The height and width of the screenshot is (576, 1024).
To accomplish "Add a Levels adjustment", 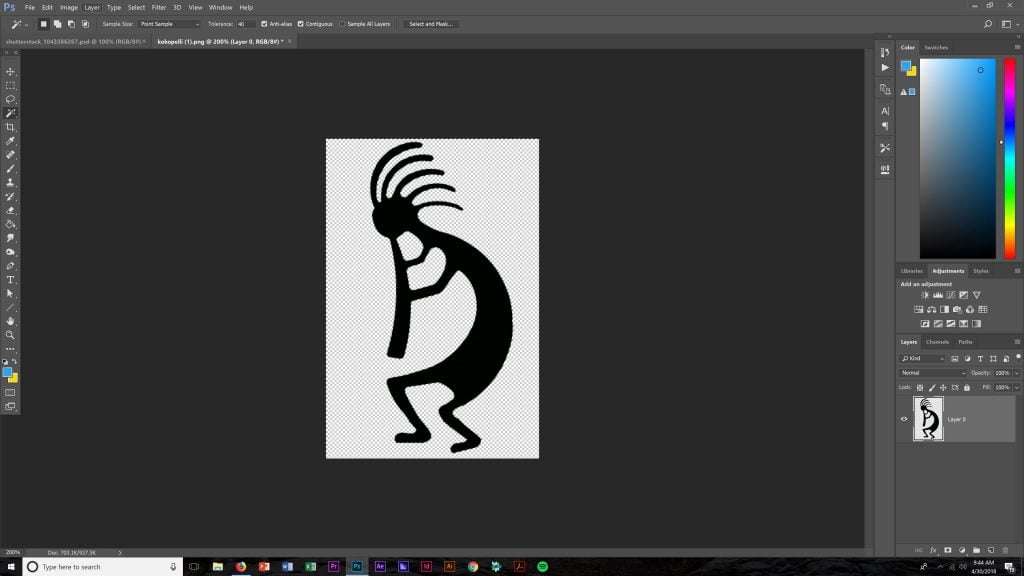I will pyautogui.click(x=938, y=295).
